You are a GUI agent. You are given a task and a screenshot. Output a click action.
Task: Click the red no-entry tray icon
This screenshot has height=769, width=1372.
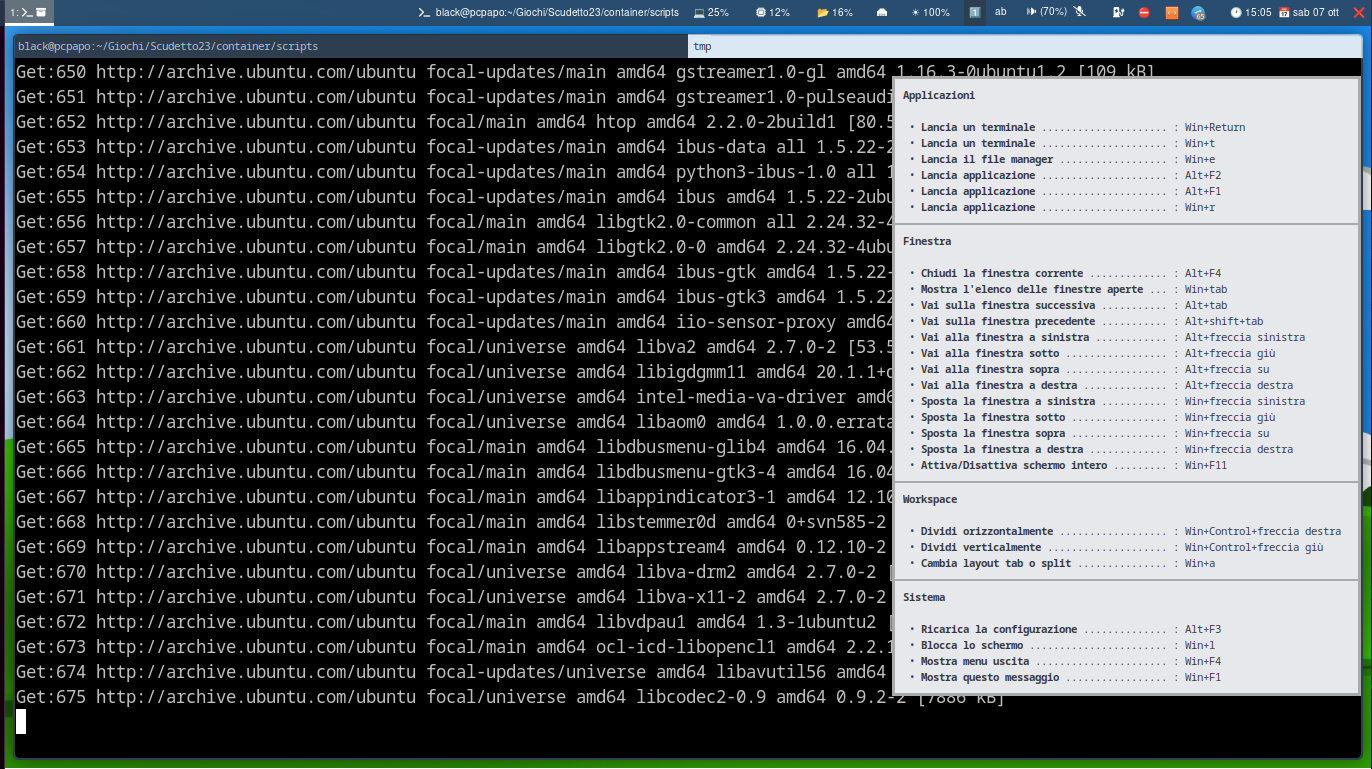pos(1145,12)
